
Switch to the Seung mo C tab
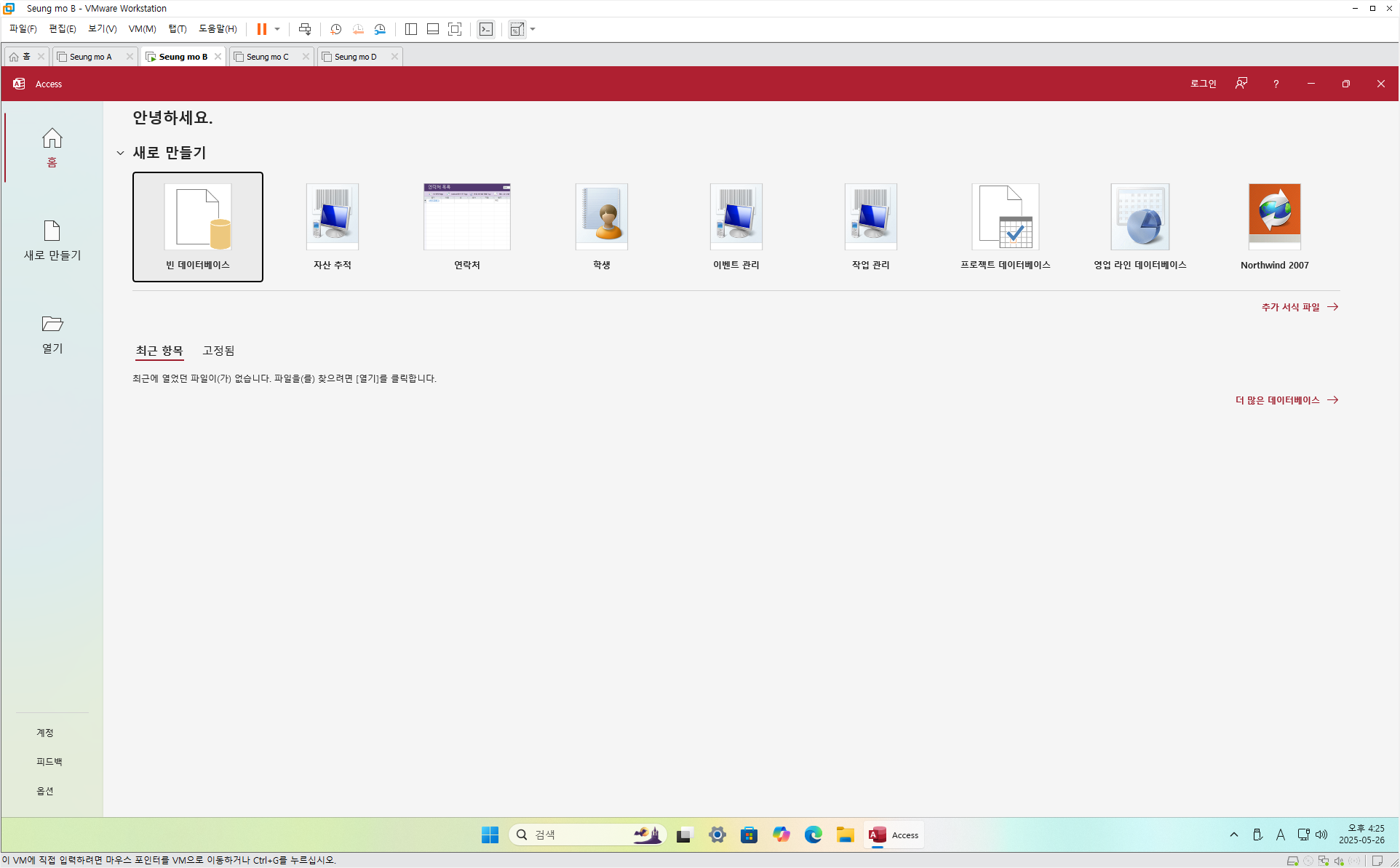pyautogui.click(x=267, y=57)
